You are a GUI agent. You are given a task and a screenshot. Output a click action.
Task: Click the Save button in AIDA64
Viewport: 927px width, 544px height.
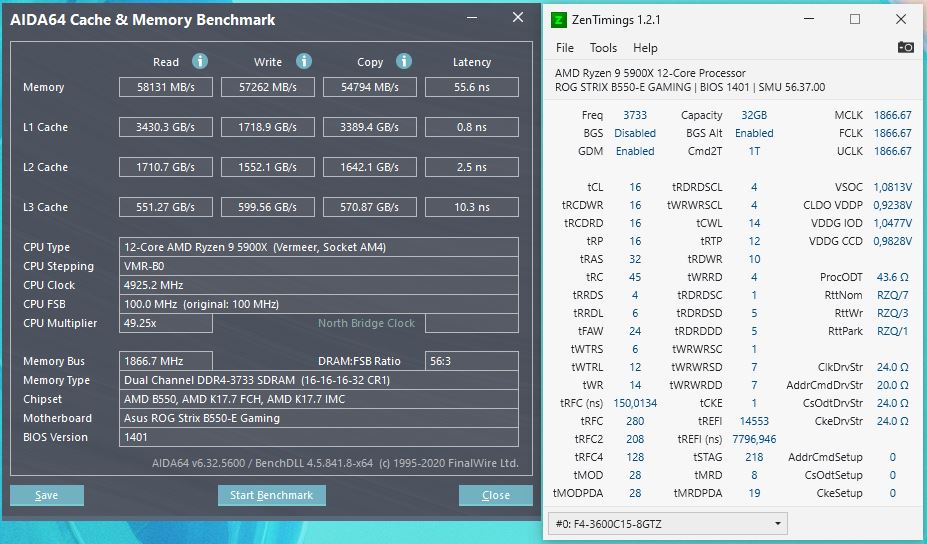(47, 496)
